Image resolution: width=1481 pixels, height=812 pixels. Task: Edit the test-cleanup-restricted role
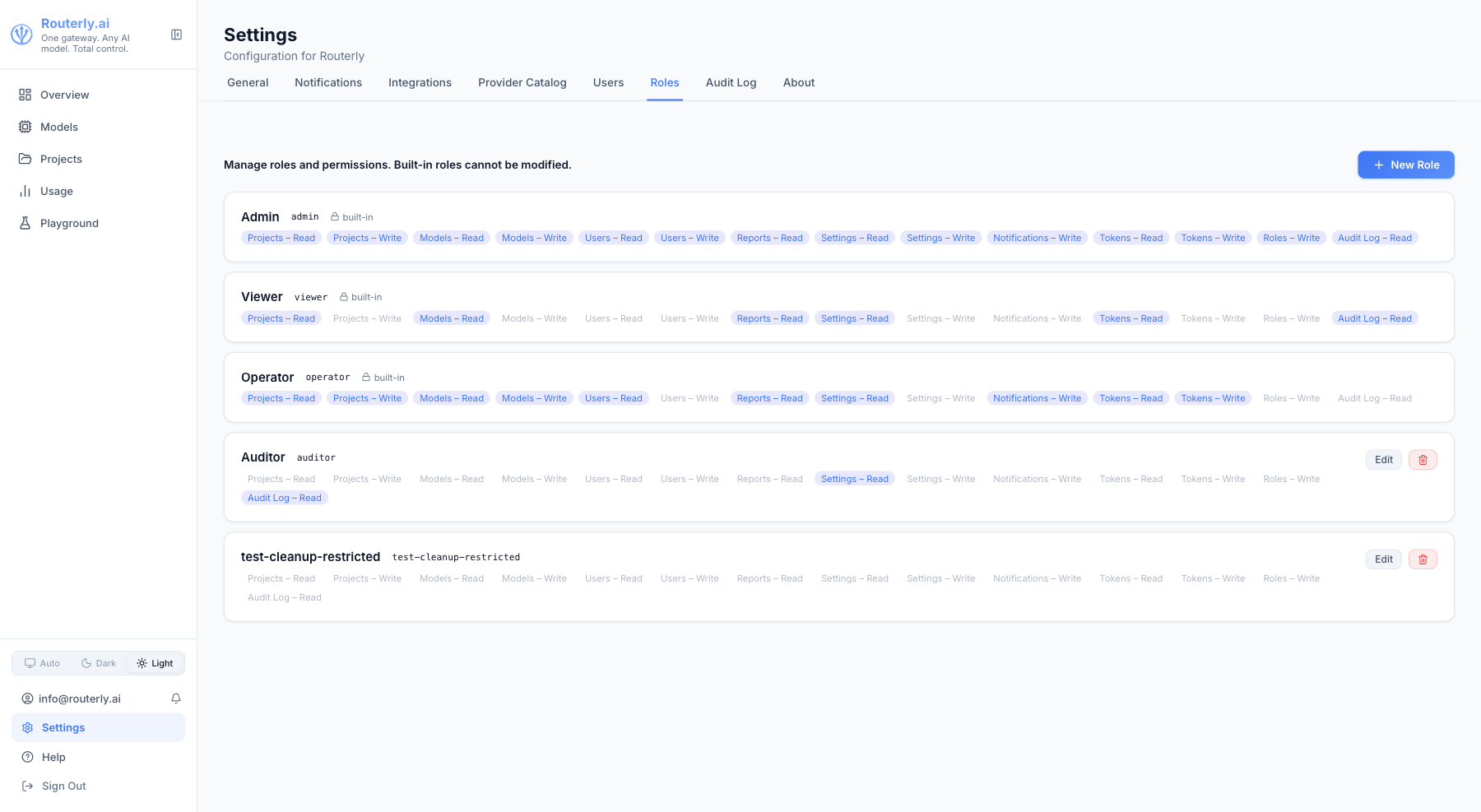click(1384, 559)
